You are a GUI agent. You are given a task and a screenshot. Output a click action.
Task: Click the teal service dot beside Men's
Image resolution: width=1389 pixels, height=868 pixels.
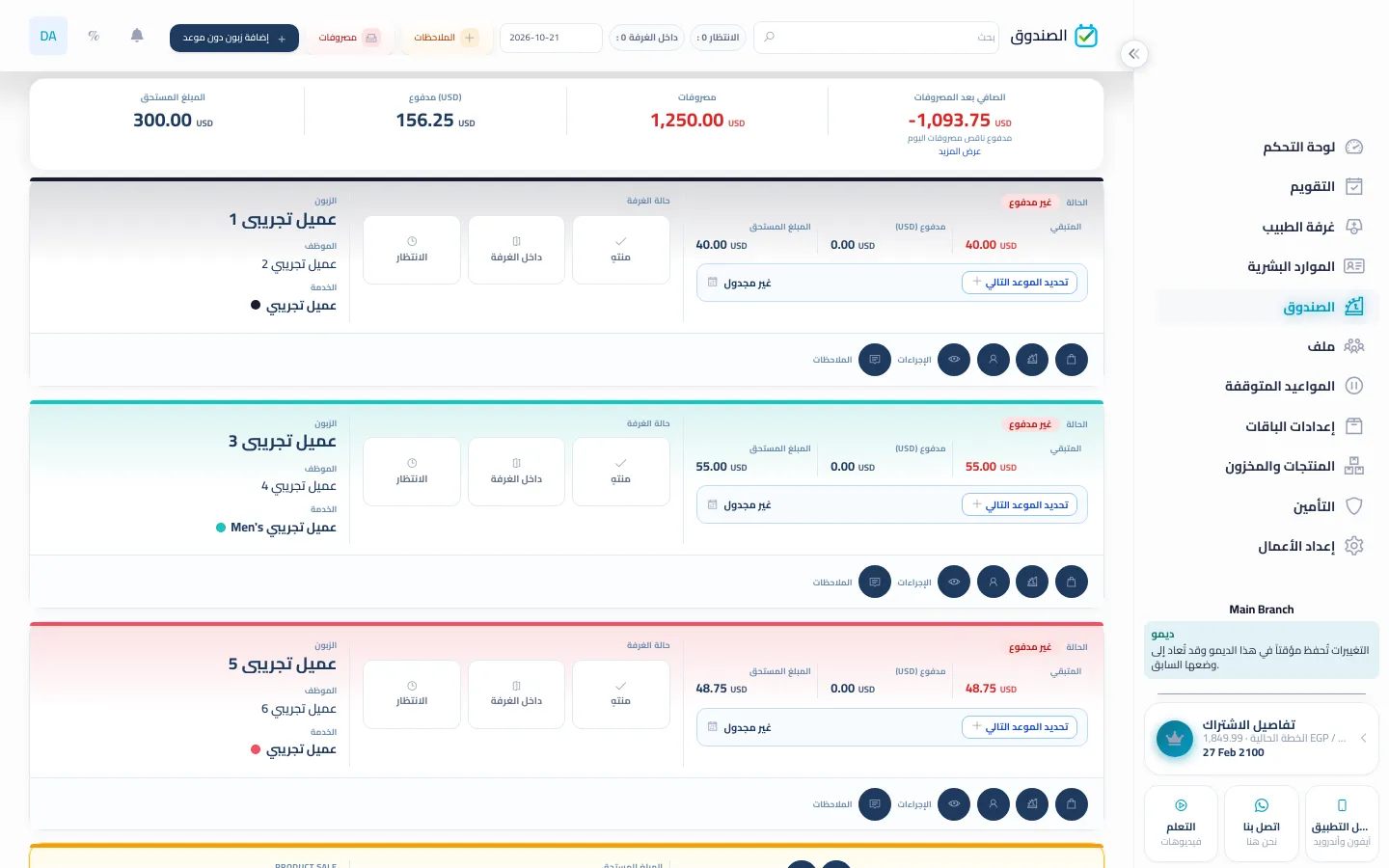pos(221,528)
